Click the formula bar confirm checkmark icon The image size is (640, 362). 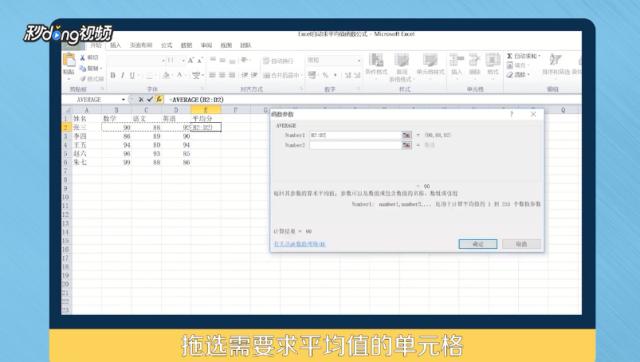pyautogui.click(x=150, y=99)
